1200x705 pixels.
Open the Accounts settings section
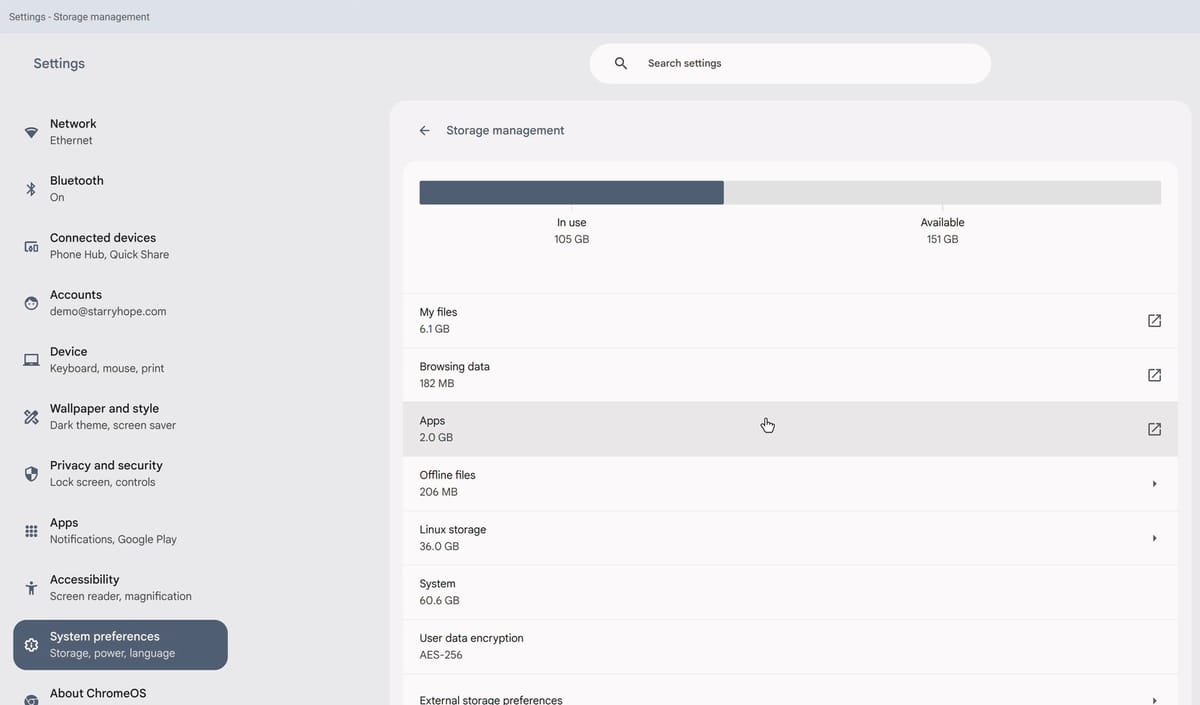[120, 303]
